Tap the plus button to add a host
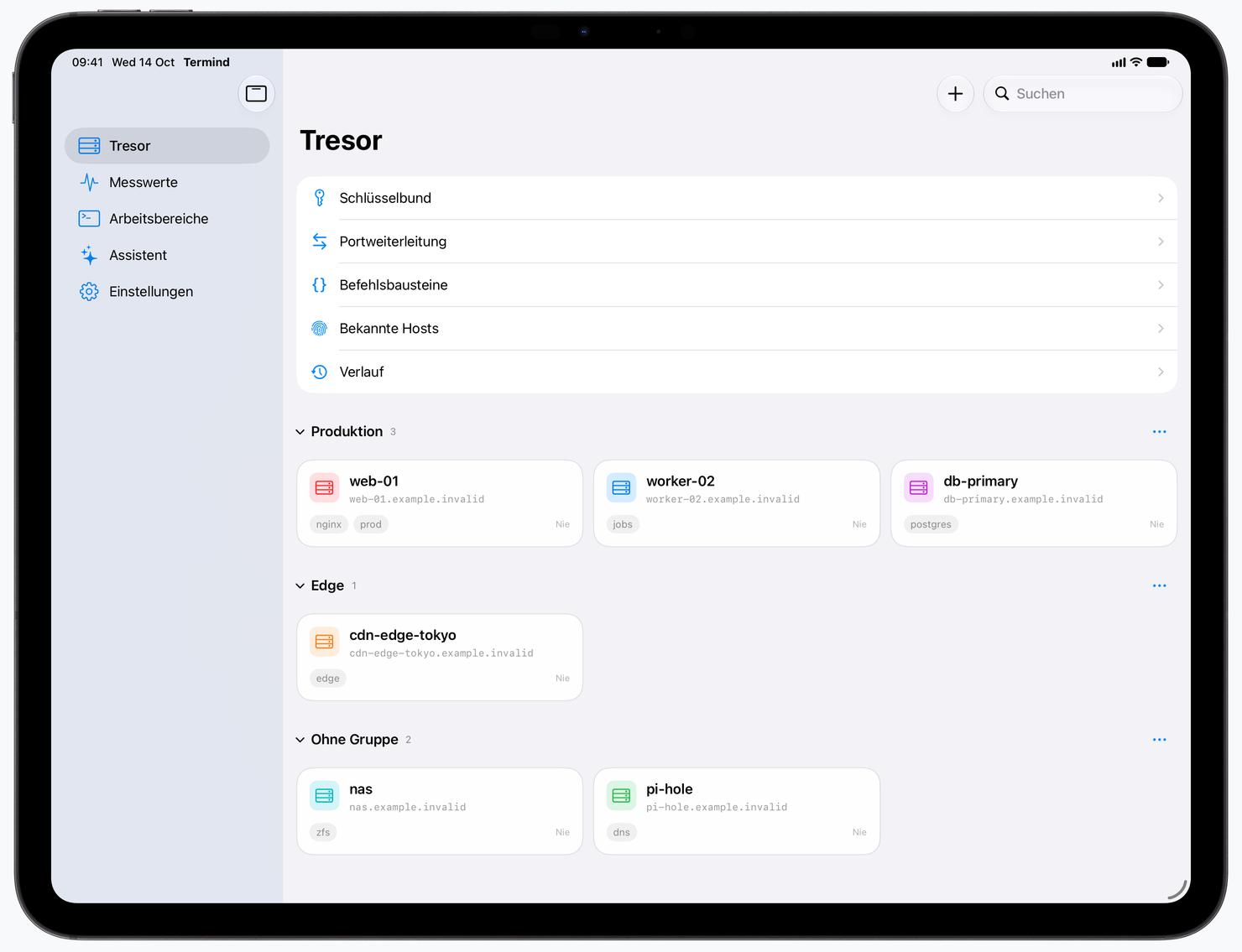The image size is (1242, 952). click(x=955, y=94)
